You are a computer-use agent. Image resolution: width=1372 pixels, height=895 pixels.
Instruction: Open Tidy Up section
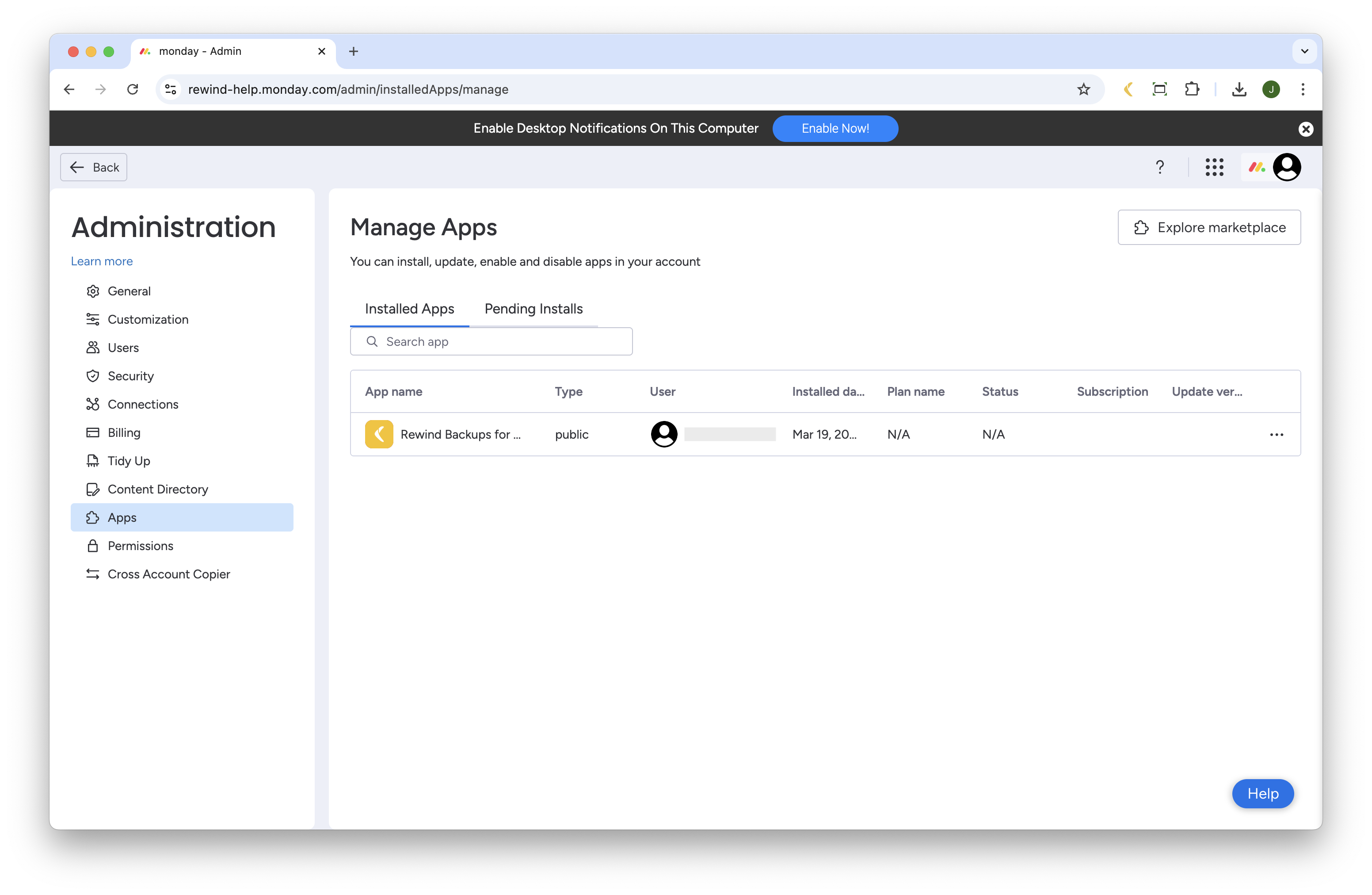pyautogui.click(x=182, y=461)
